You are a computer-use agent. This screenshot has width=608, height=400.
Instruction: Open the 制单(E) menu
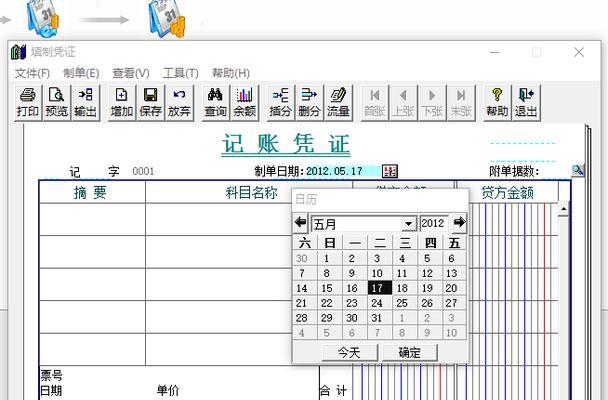[81, 73]
